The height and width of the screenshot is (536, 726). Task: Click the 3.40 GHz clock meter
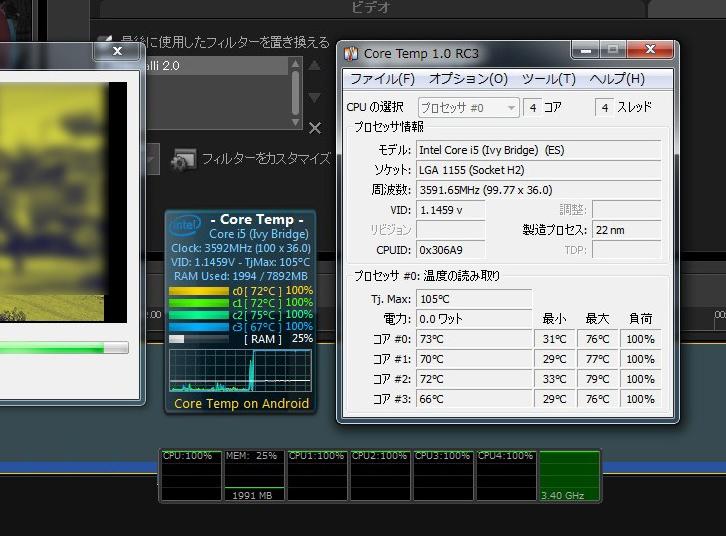point(569,476)
